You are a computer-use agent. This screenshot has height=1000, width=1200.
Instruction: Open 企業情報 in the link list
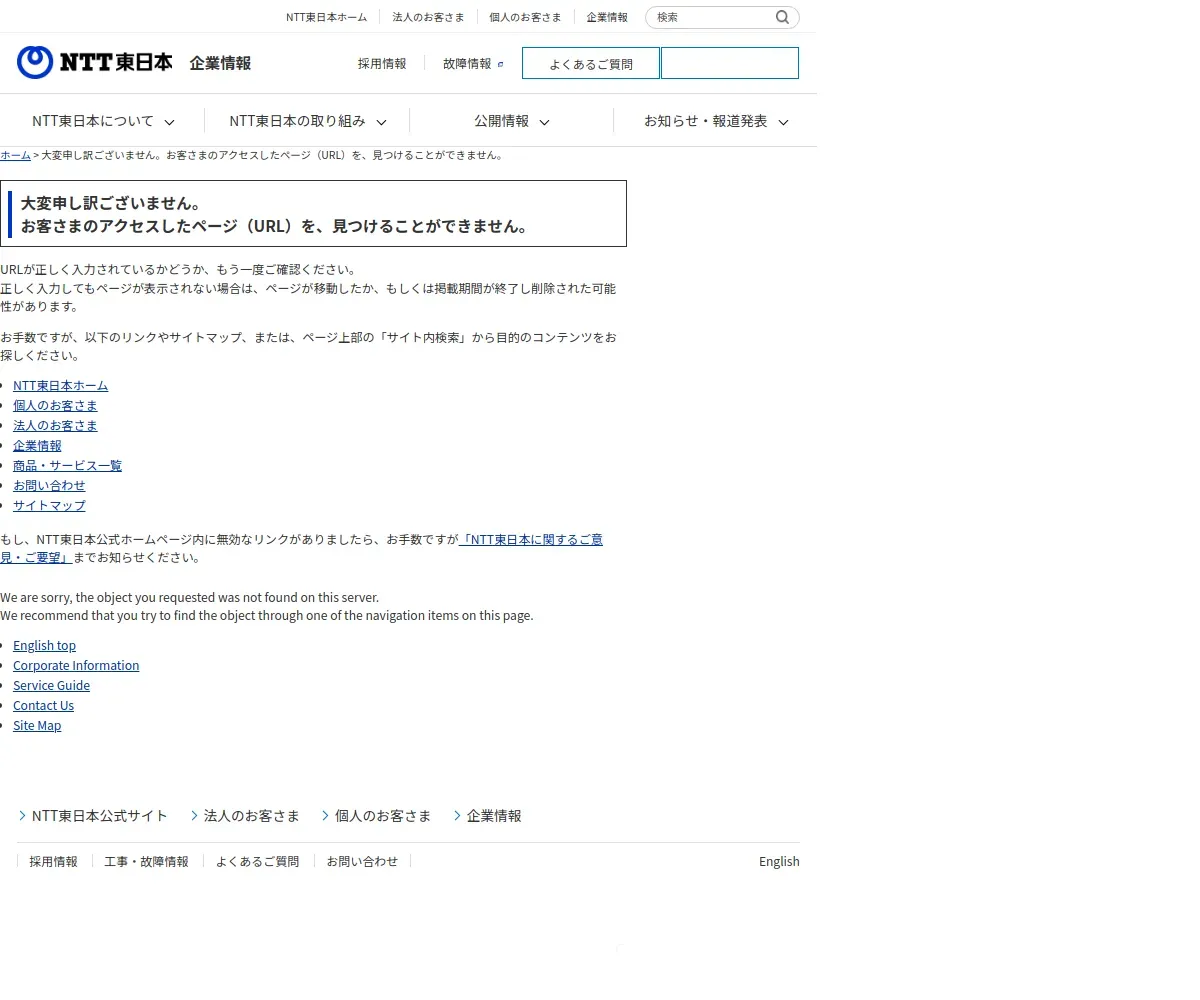37,445
